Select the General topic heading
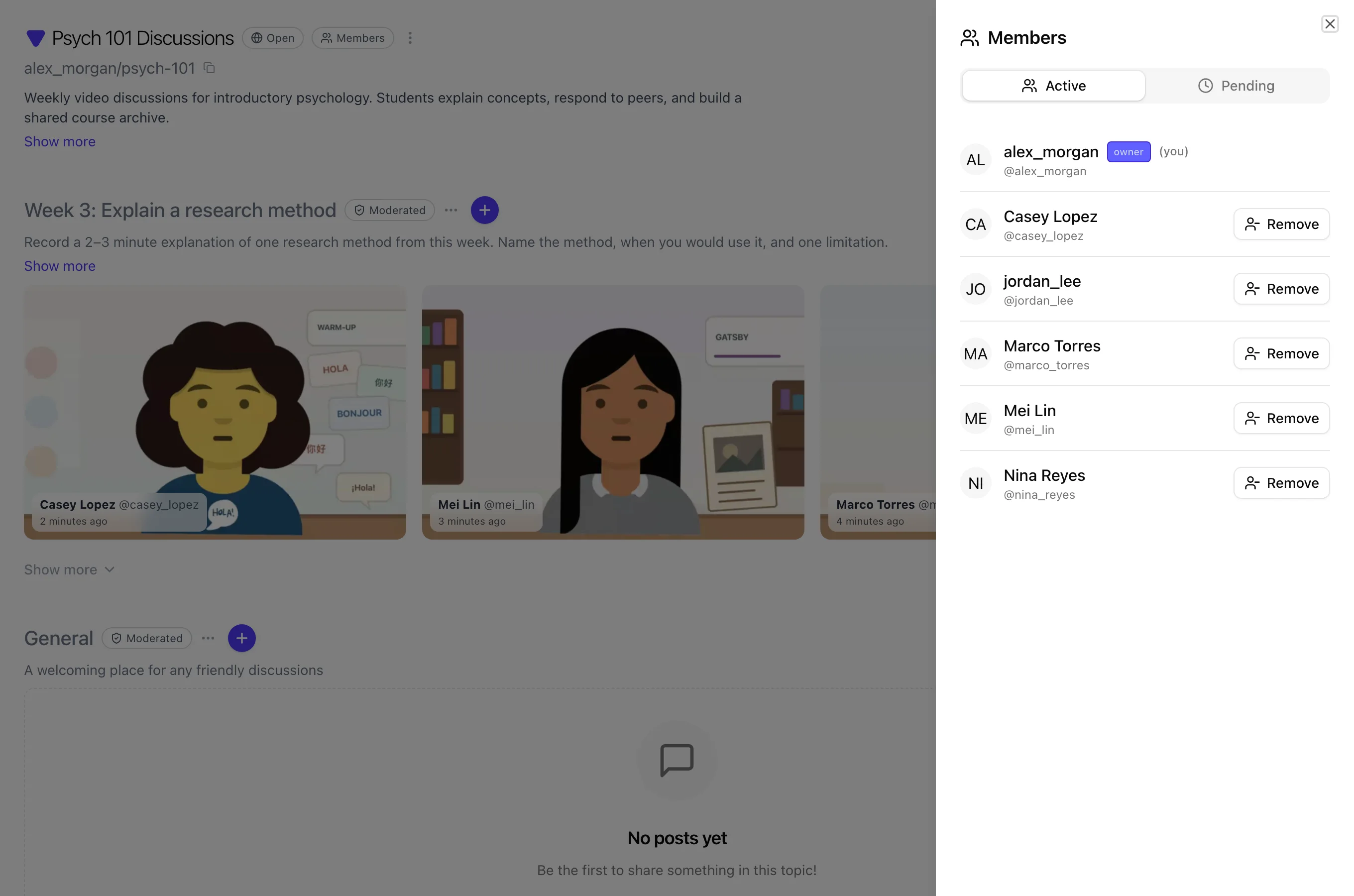Viewport: 1354px width, 896px height. pos(58,638)
